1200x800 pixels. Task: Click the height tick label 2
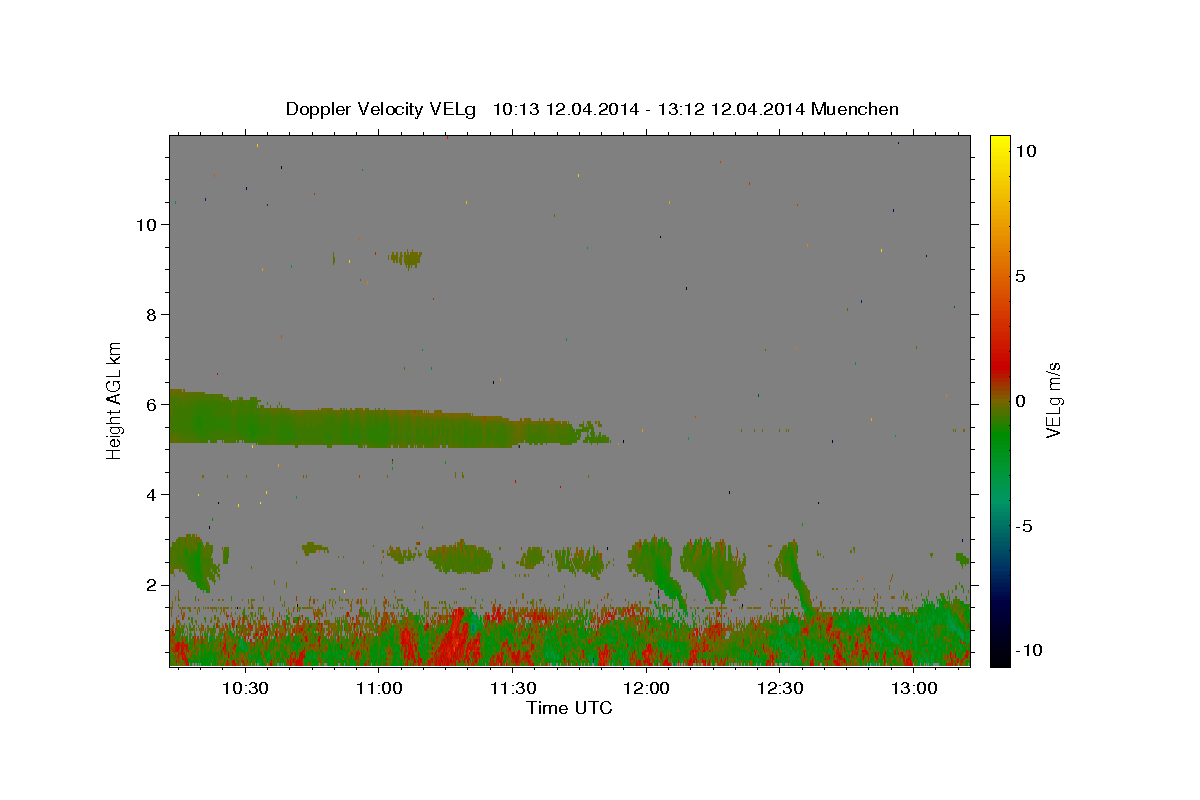[152, 585]
